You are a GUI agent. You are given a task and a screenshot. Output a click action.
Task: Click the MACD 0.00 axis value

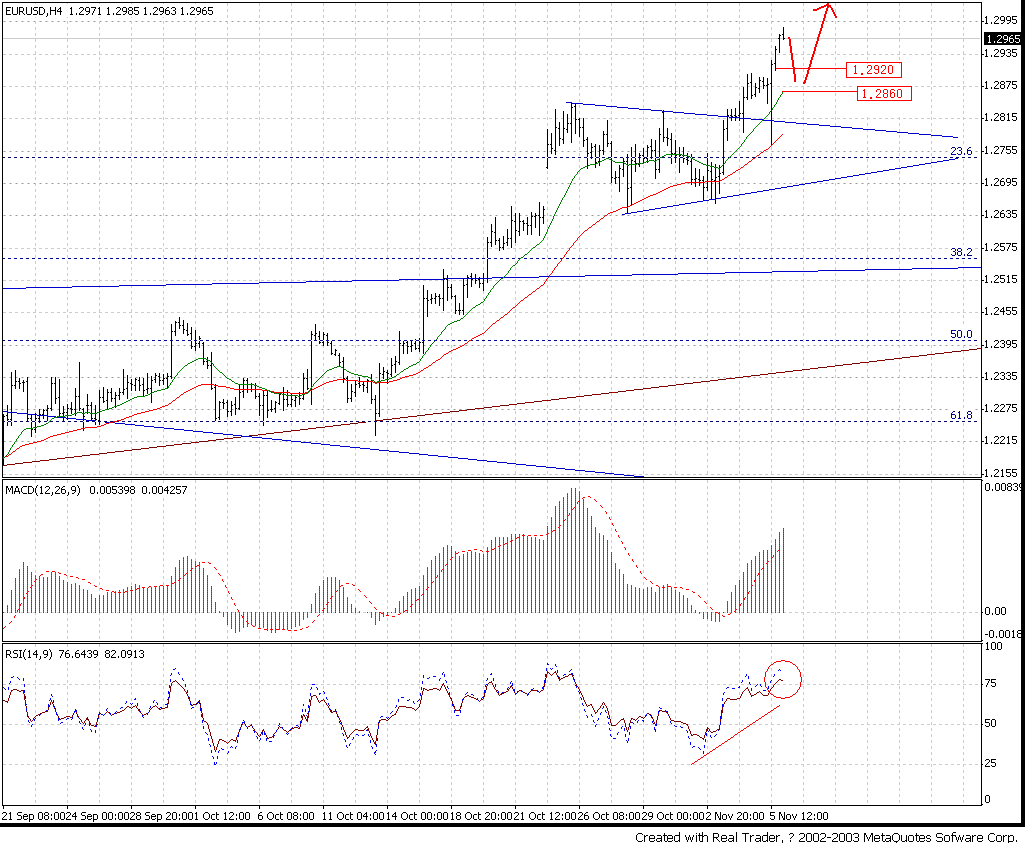coord(996,611)
